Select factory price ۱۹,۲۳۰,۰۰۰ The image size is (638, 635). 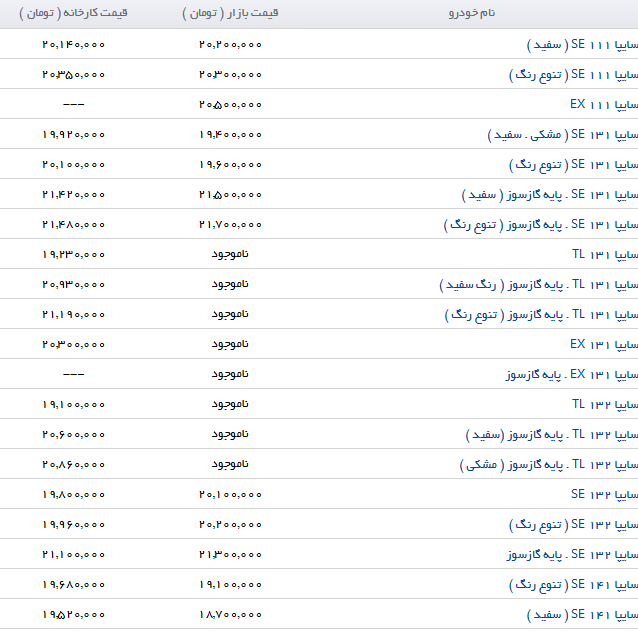[x=73, y=254]
